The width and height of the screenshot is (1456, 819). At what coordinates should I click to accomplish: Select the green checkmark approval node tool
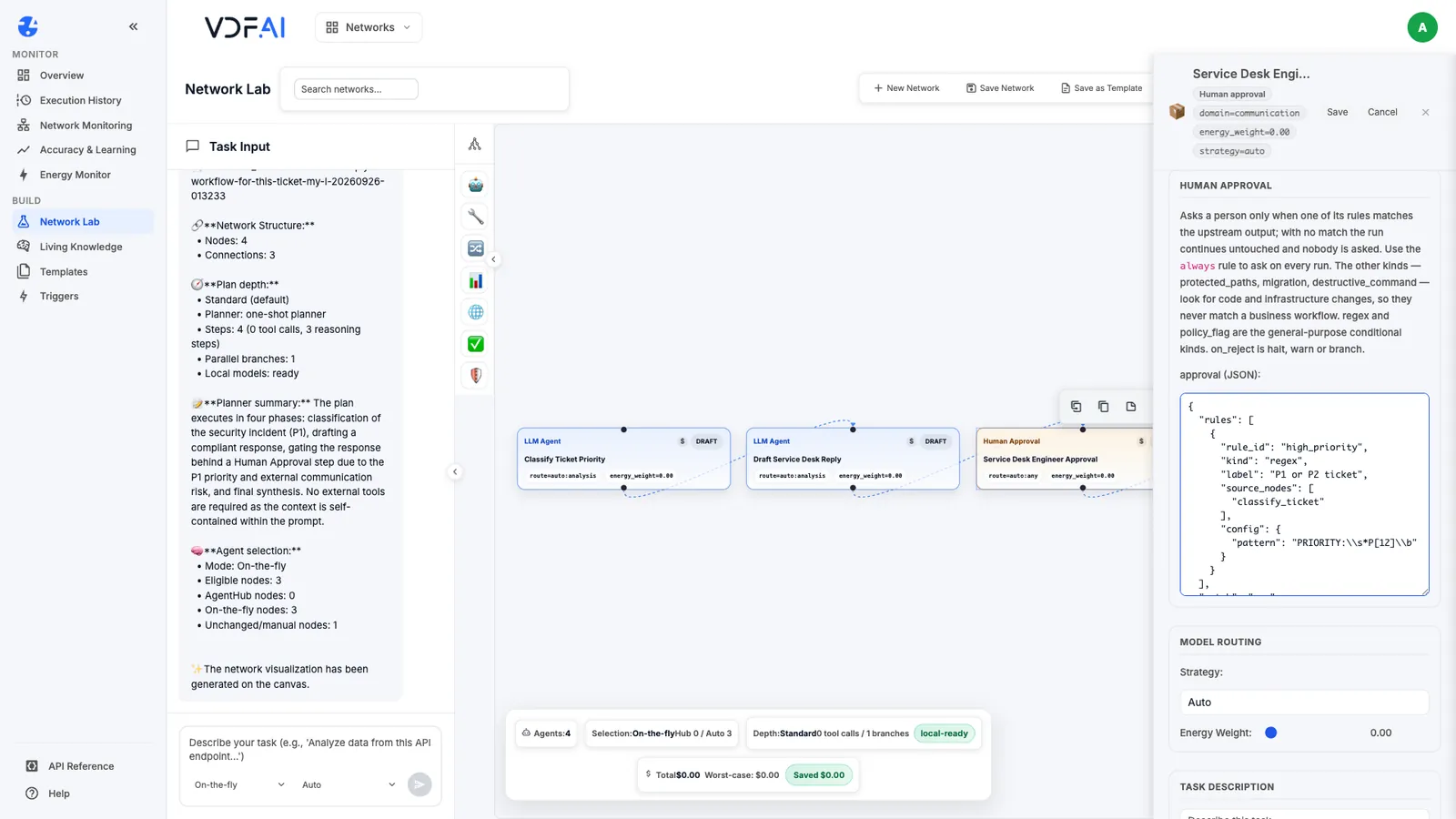click(475, 344)
